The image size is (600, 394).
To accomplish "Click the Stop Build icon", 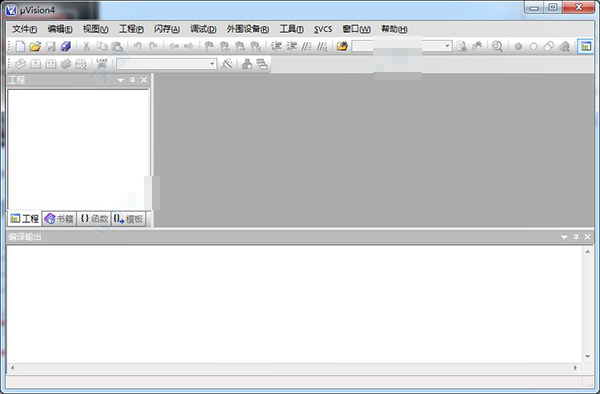I will pyautogui.click(x=81, y=64).
